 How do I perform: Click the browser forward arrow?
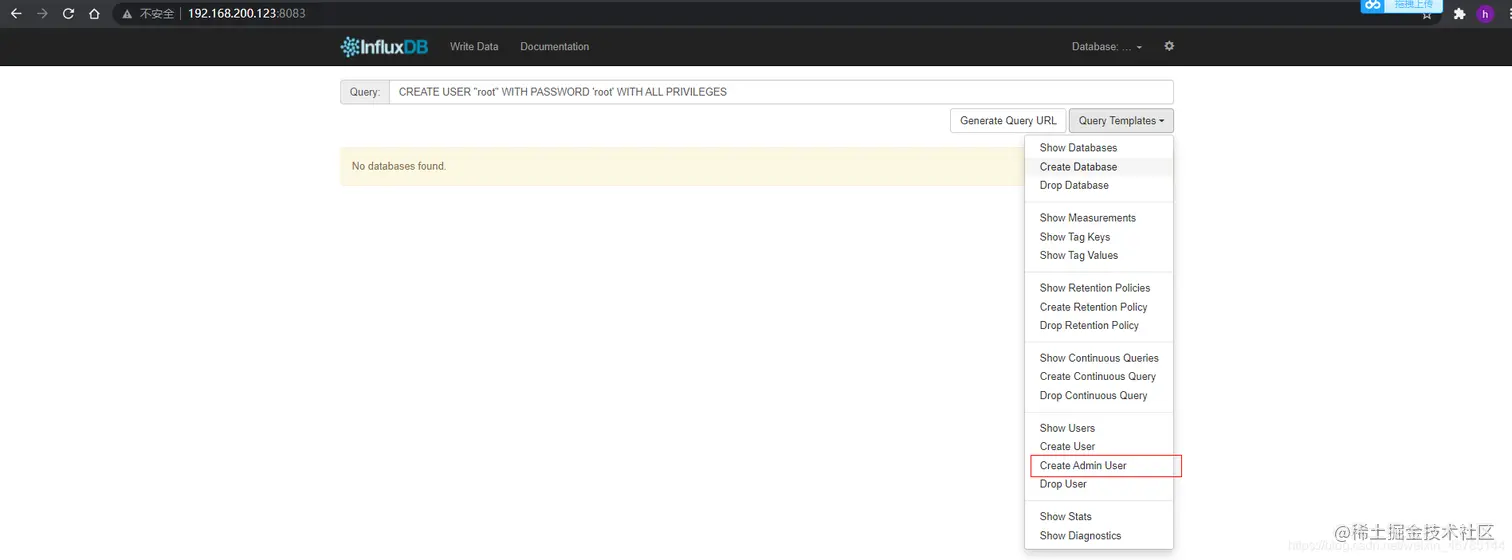(42, 14)
